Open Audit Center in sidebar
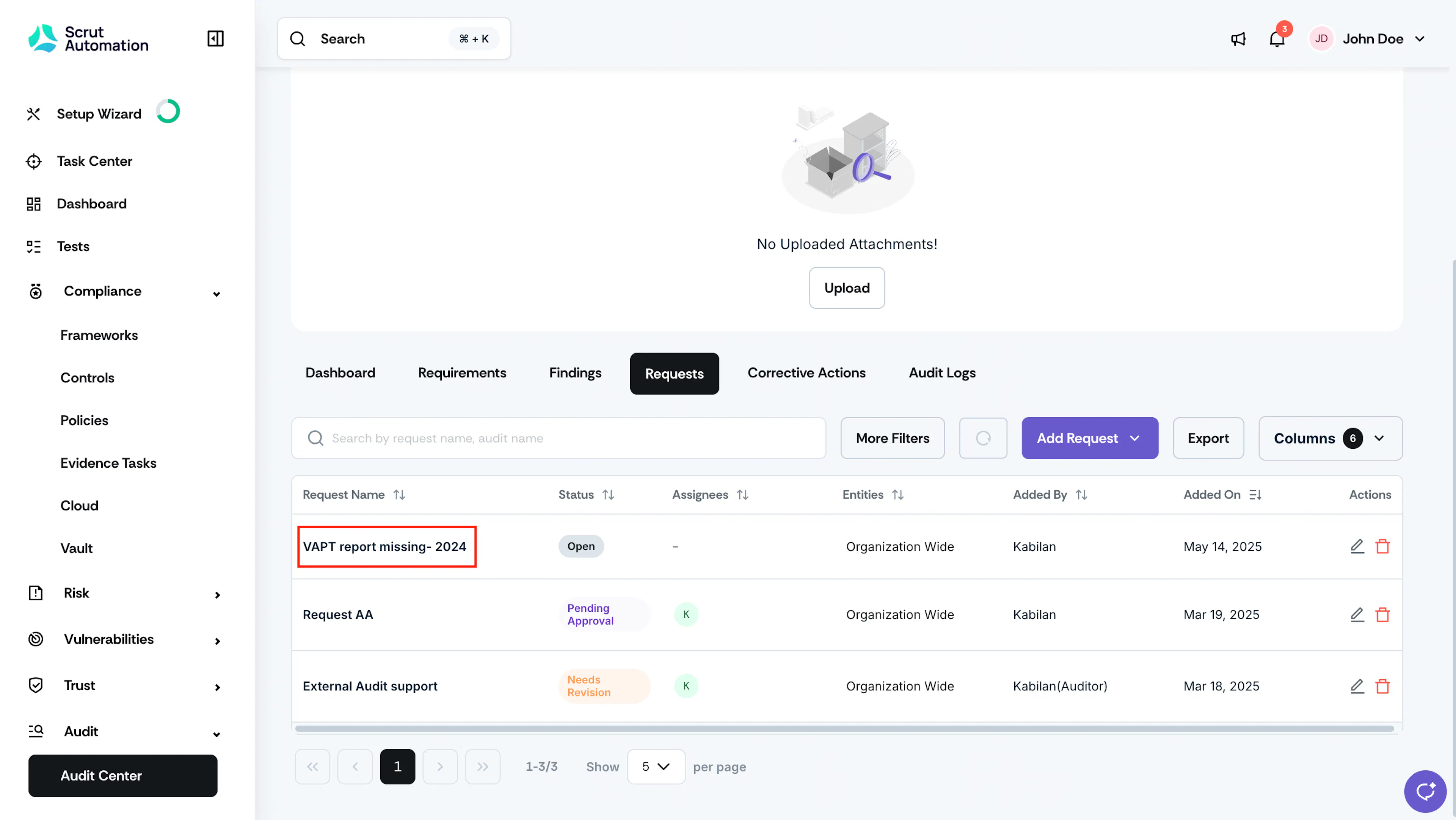1456x820 pixels. point(122,775)
